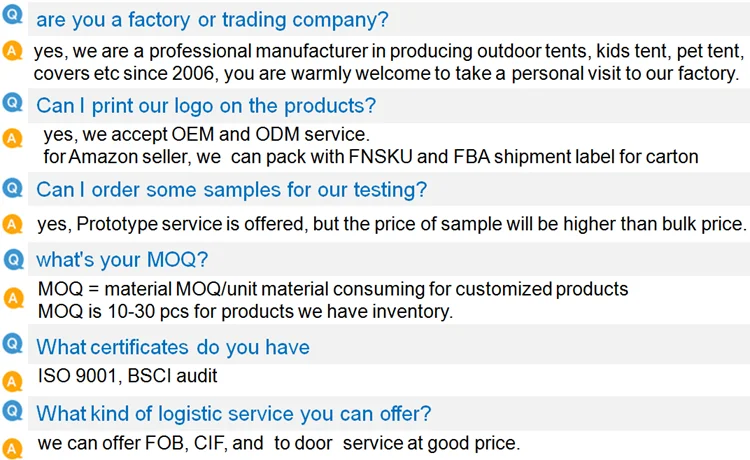Open the "what's your MOQ?" question
750x460 pixels.
(122, 260)
